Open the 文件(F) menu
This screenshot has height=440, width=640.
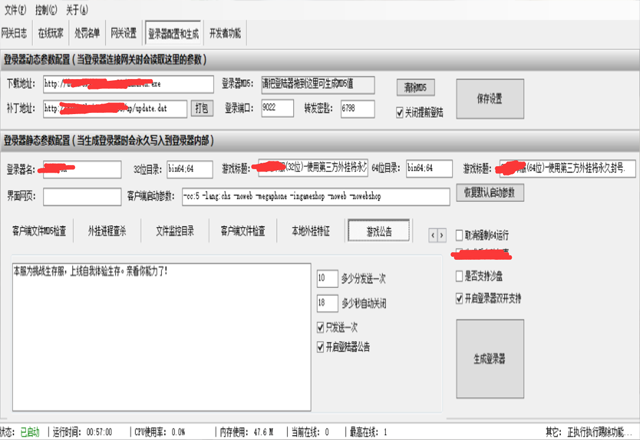click(17, 8)
